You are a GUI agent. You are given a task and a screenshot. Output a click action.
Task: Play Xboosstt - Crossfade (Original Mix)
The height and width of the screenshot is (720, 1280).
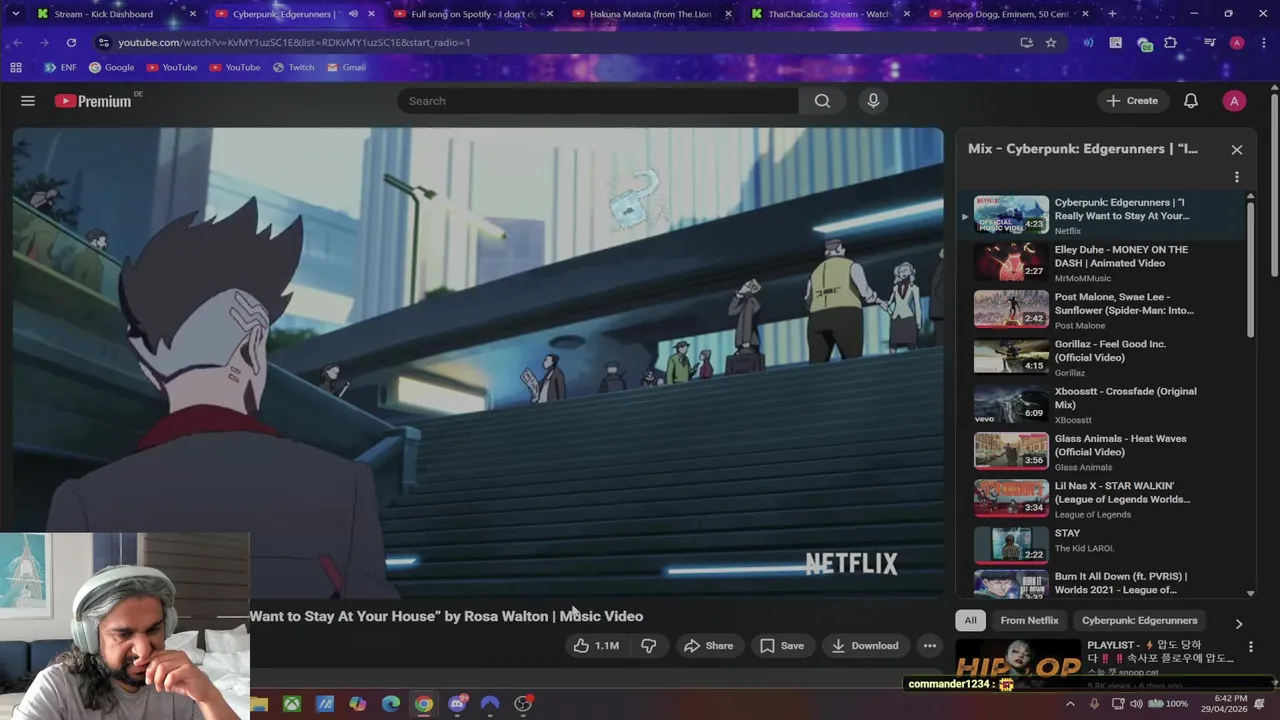[1100, 405]
